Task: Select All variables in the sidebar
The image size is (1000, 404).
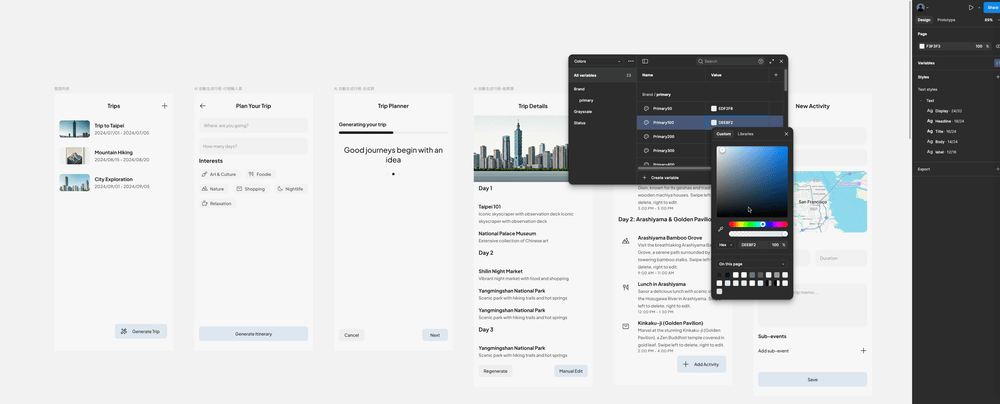Action: click(x=602, y=75)
